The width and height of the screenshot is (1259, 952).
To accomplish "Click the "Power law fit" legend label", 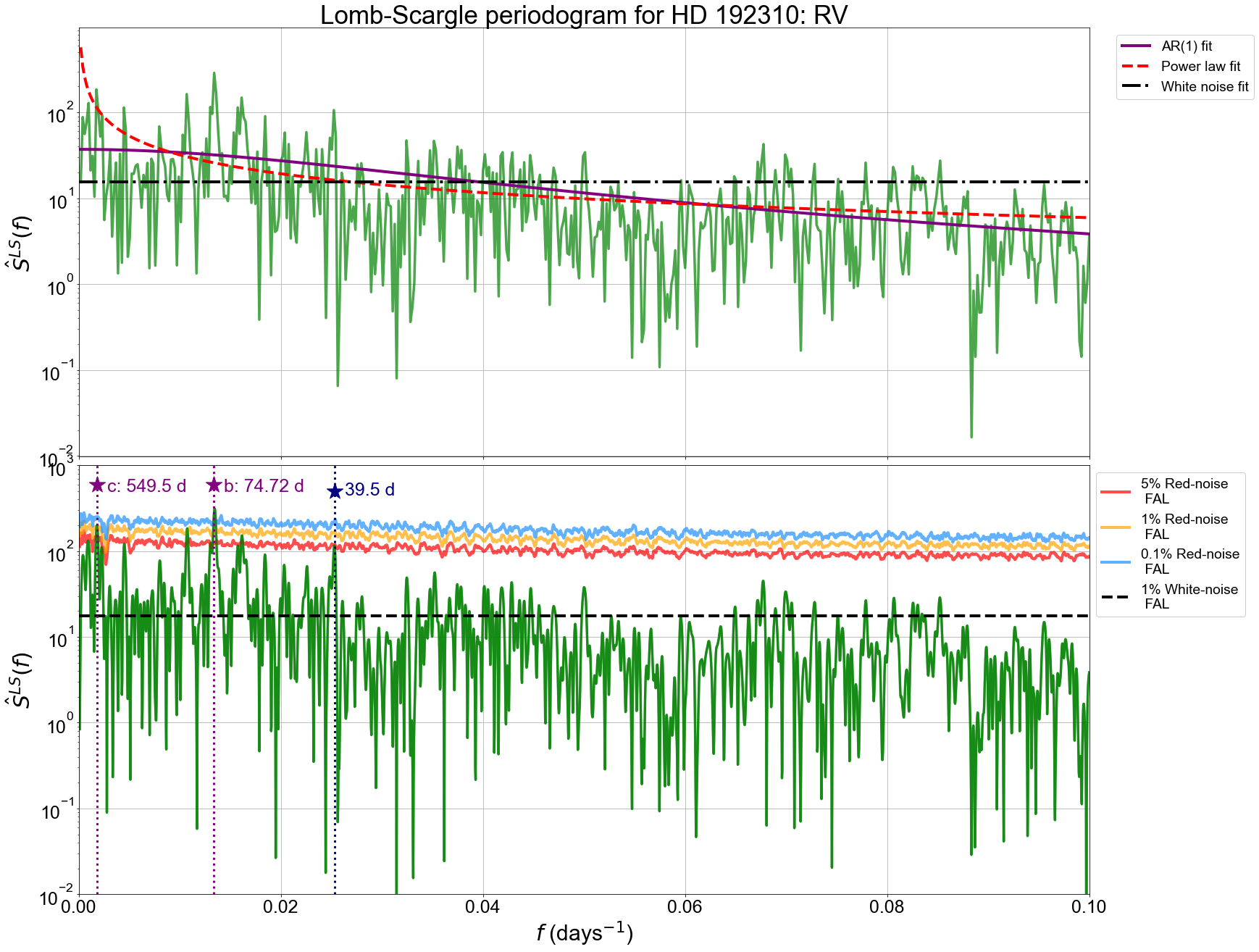I will point(1201,67).
